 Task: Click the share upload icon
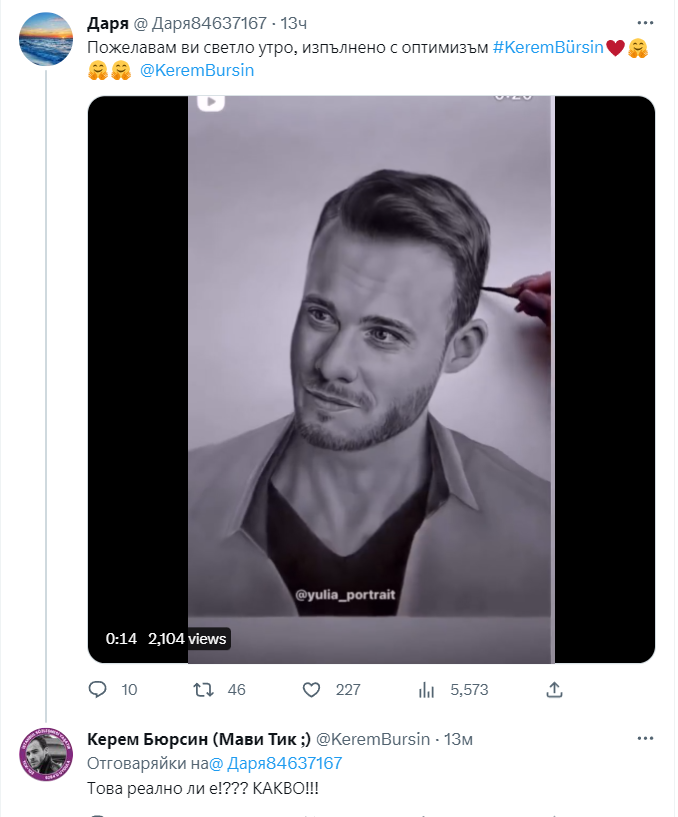coord(553,689)
